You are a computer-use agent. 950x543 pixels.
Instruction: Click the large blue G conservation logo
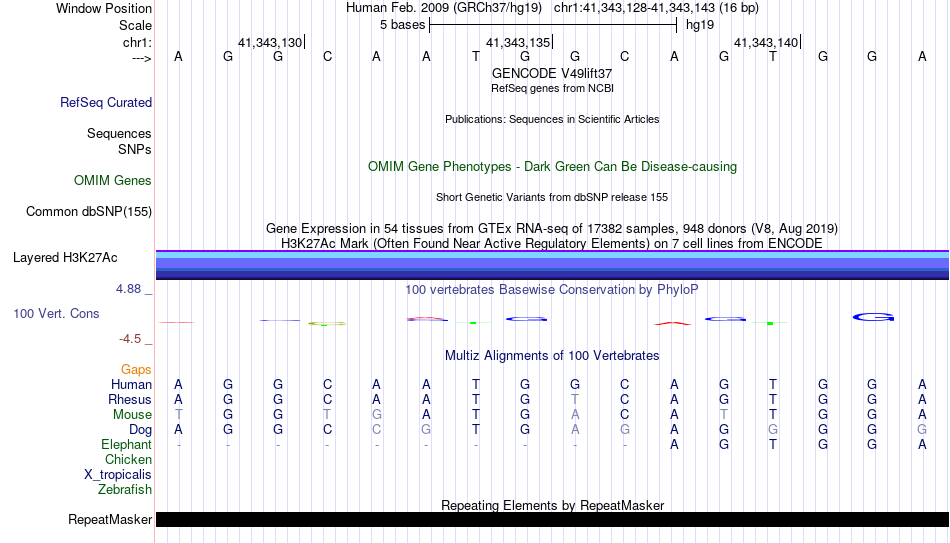pos(873,317)
